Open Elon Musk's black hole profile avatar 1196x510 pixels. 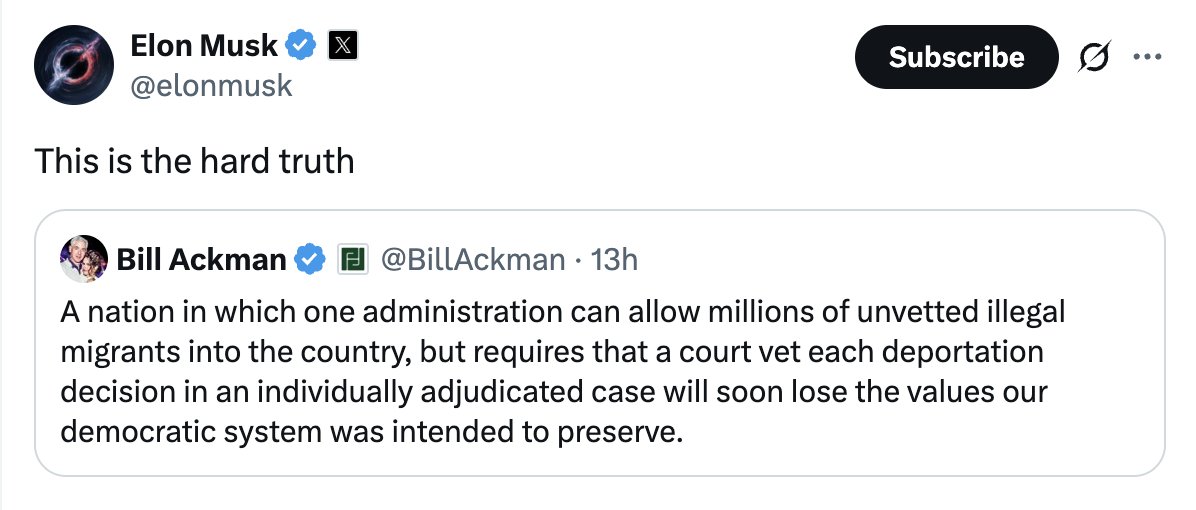point(74,65)
